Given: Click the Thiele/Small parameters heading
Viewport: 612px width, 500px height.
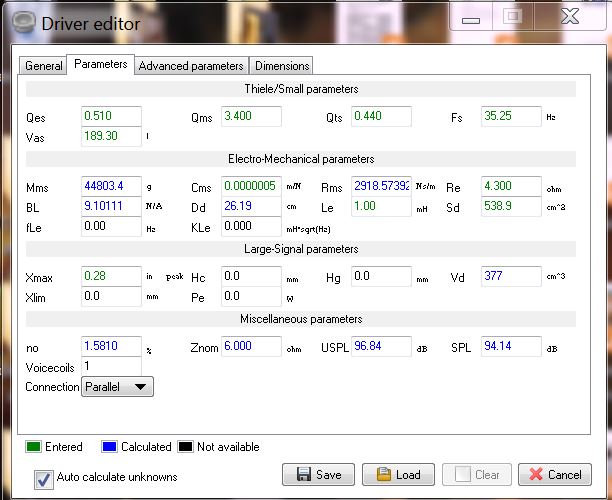Looking at the screenshot, I should (x=301, y=89).
